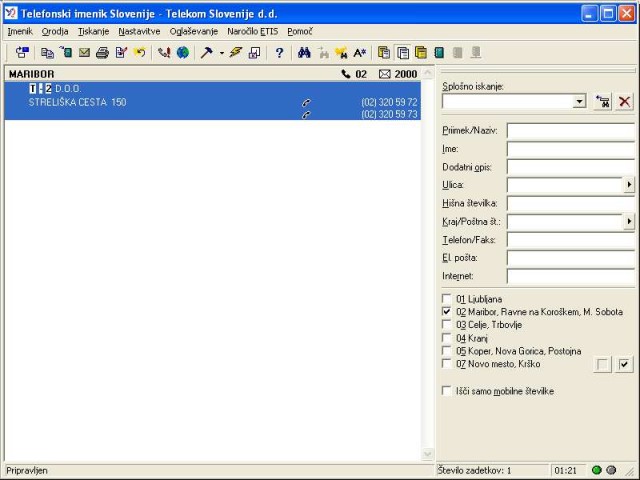The image size is (640, 480).
Task: Click the Splošno iskanje text field
Action: click(x=508, y=101)
